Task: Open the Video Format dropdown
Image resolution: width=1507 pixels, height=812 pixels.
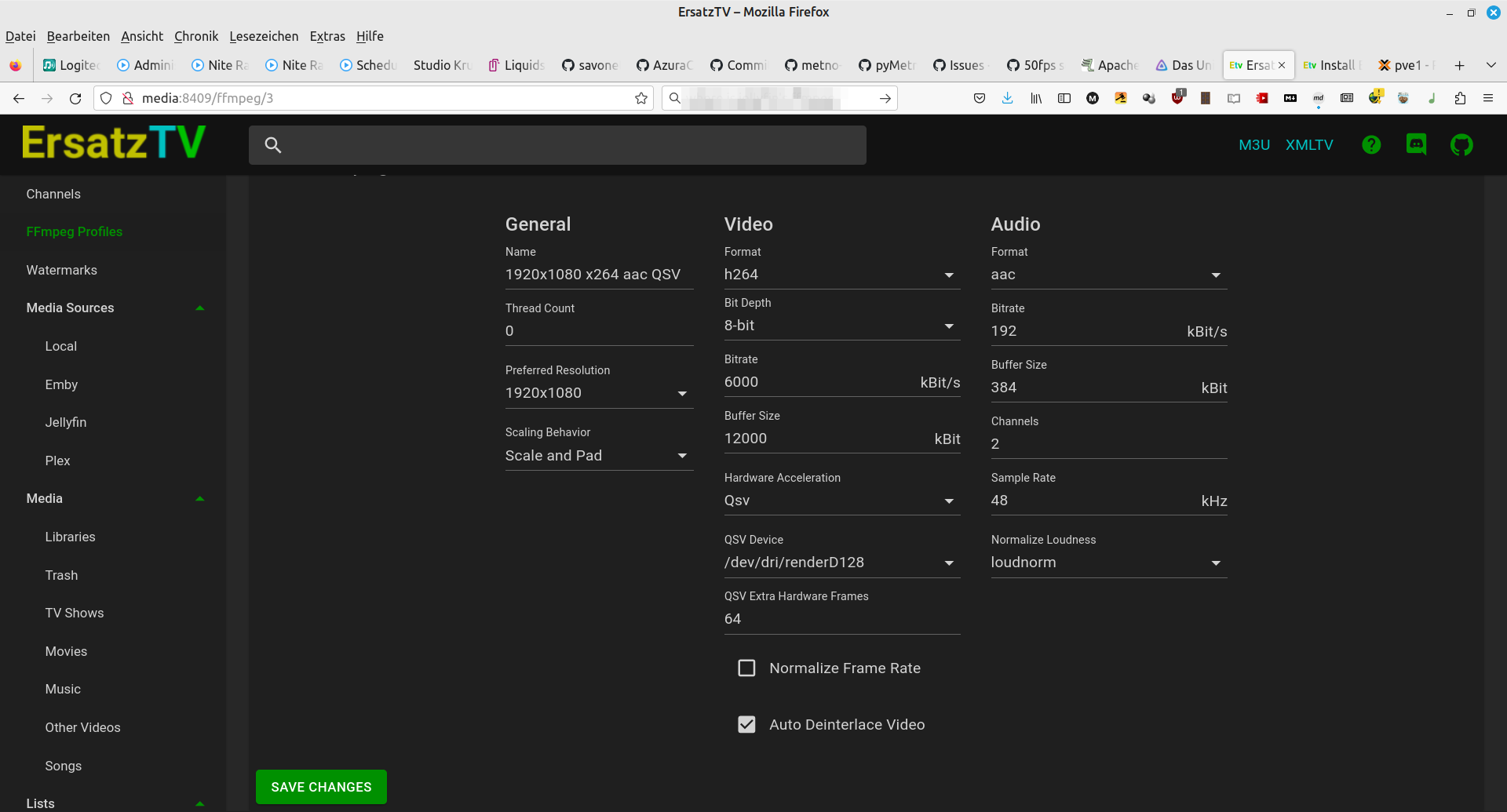Action: [x=948, y=275]
